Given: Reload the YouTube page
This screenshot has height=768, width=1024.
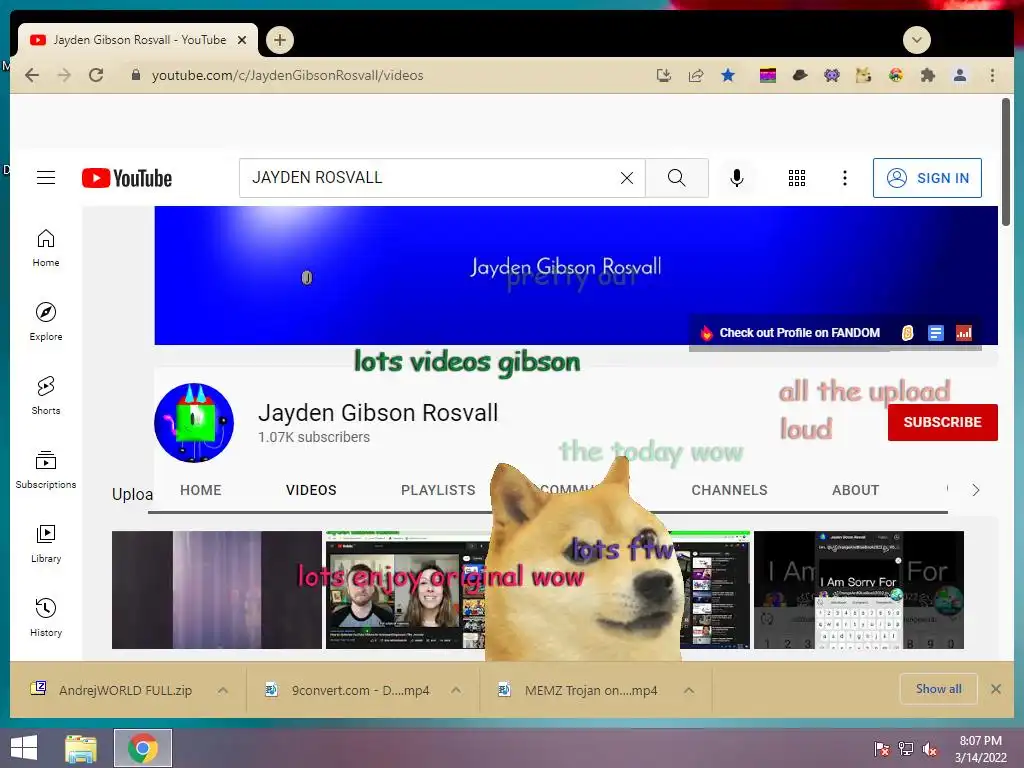Looking at the screenshot, I should pyautogui.click(x=96, y=75).
